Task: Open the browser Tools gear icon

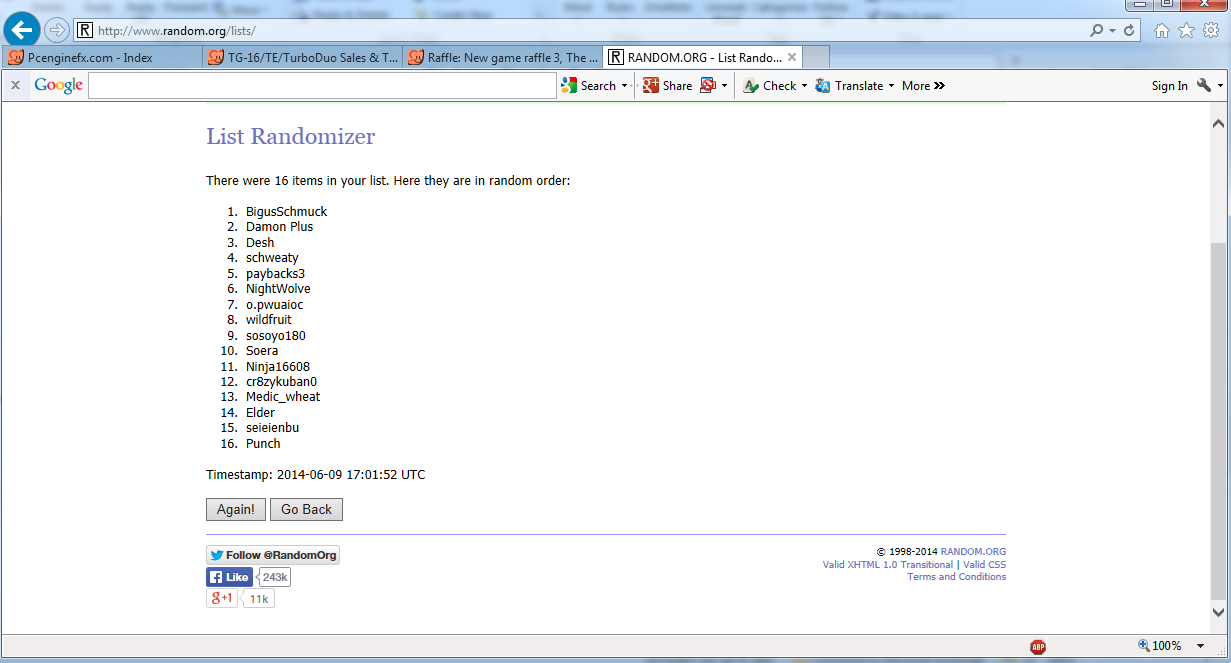Action: pyautogui.click(x=1210, y=31)
